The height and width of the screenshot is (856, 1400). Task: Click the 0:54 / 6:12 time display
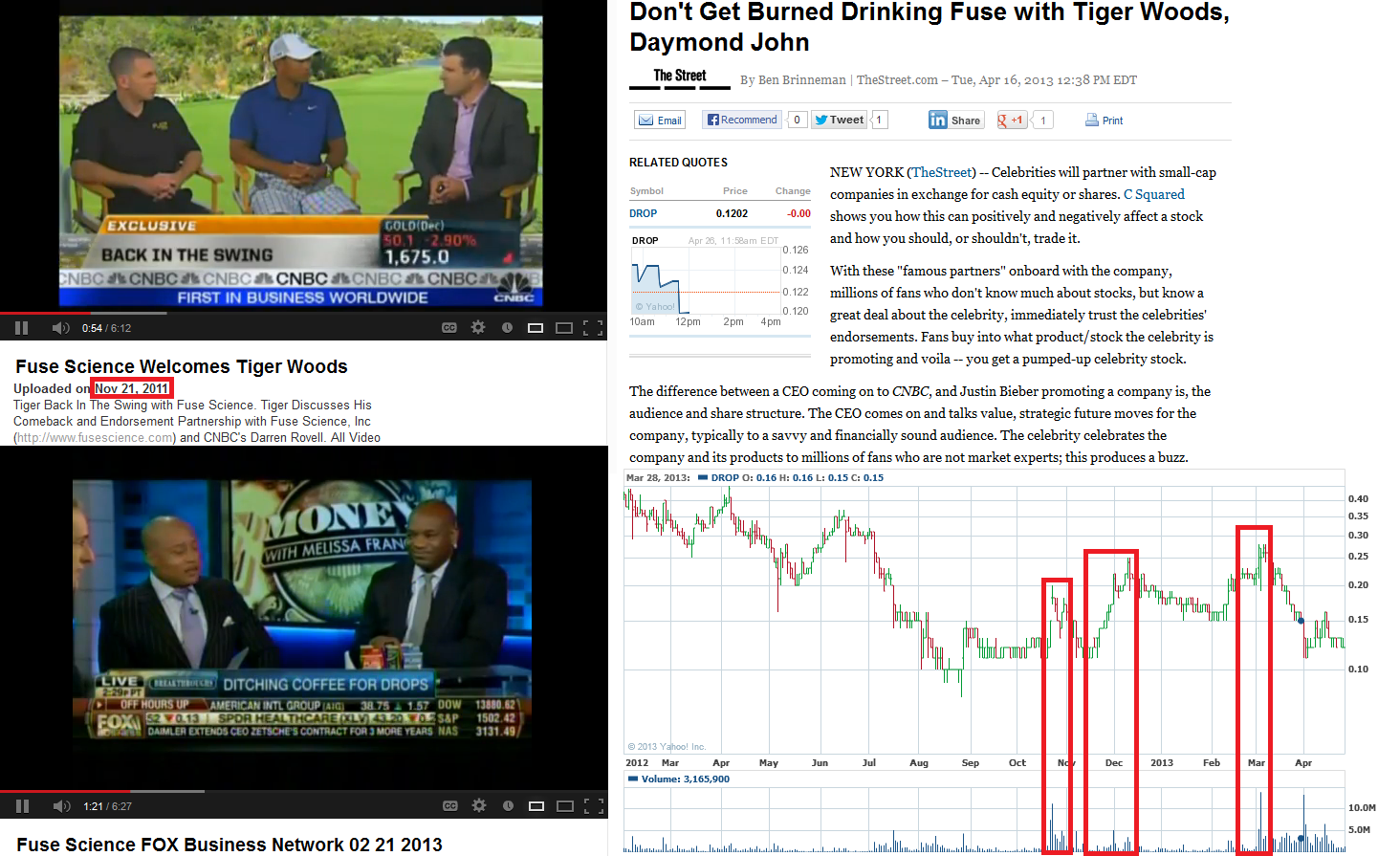coord(106,328)
